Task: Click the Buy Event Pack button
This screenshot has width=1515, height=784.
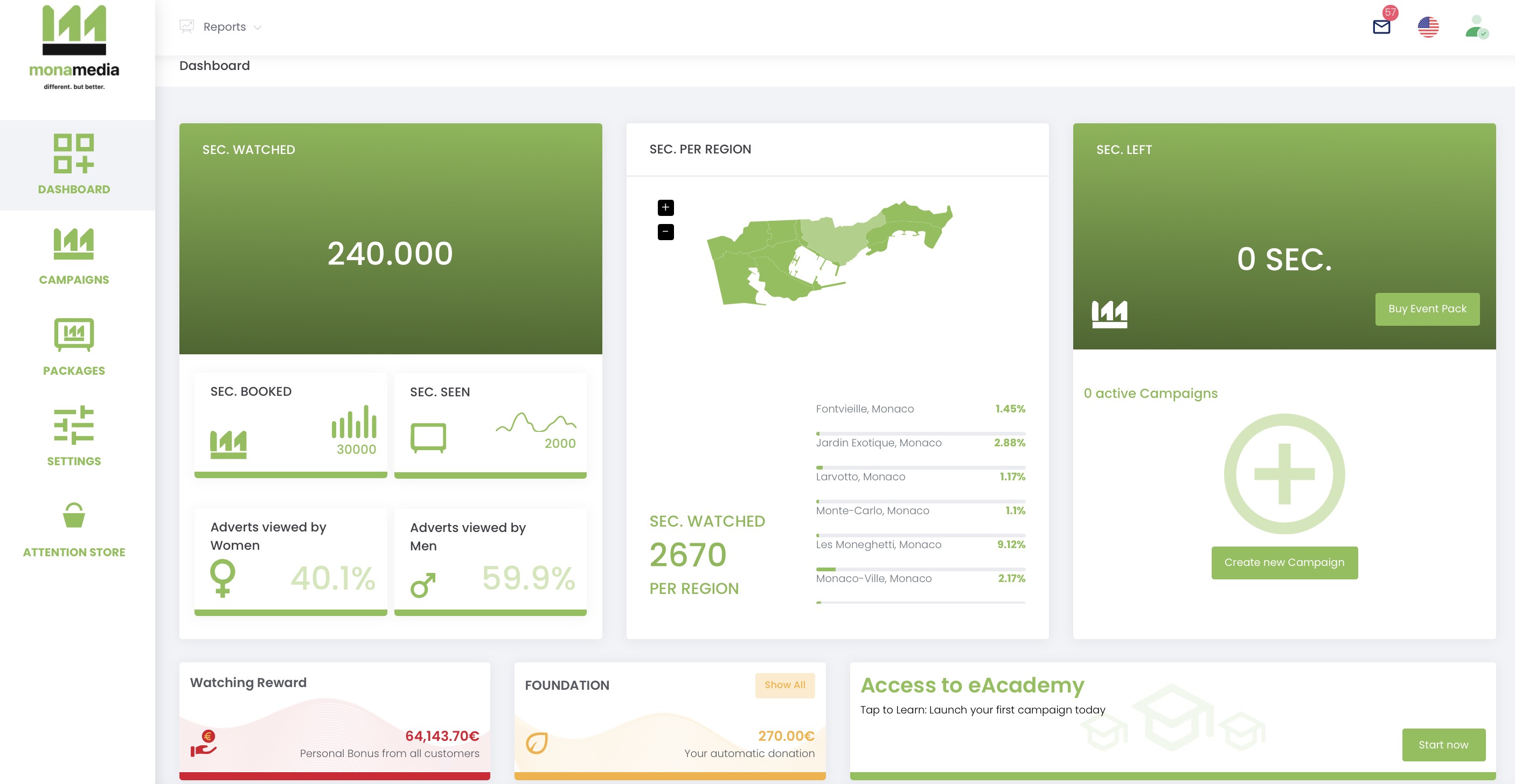Action: coord(1427,309)
